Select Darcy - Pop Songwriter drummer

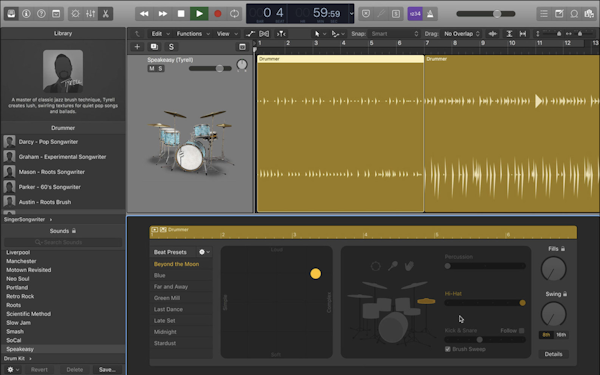tap(63, 142)
